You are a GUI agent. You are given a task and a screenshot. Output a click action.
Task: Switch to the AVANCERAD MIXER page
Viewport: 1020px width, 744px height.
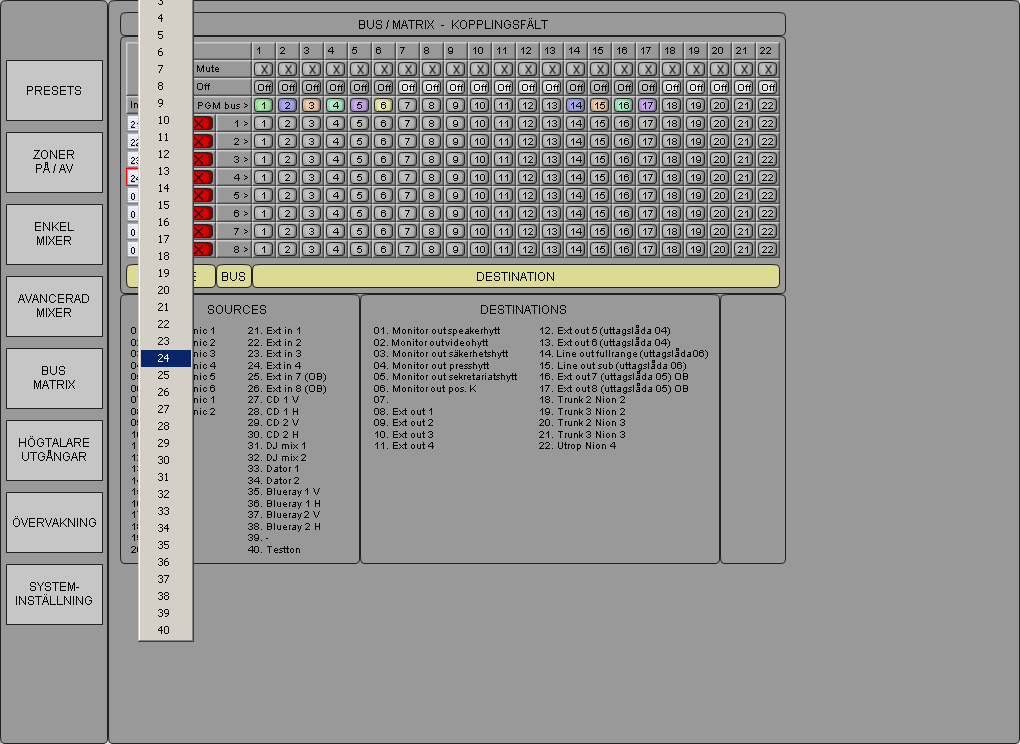pyautogui.click(x=54, y=306)
